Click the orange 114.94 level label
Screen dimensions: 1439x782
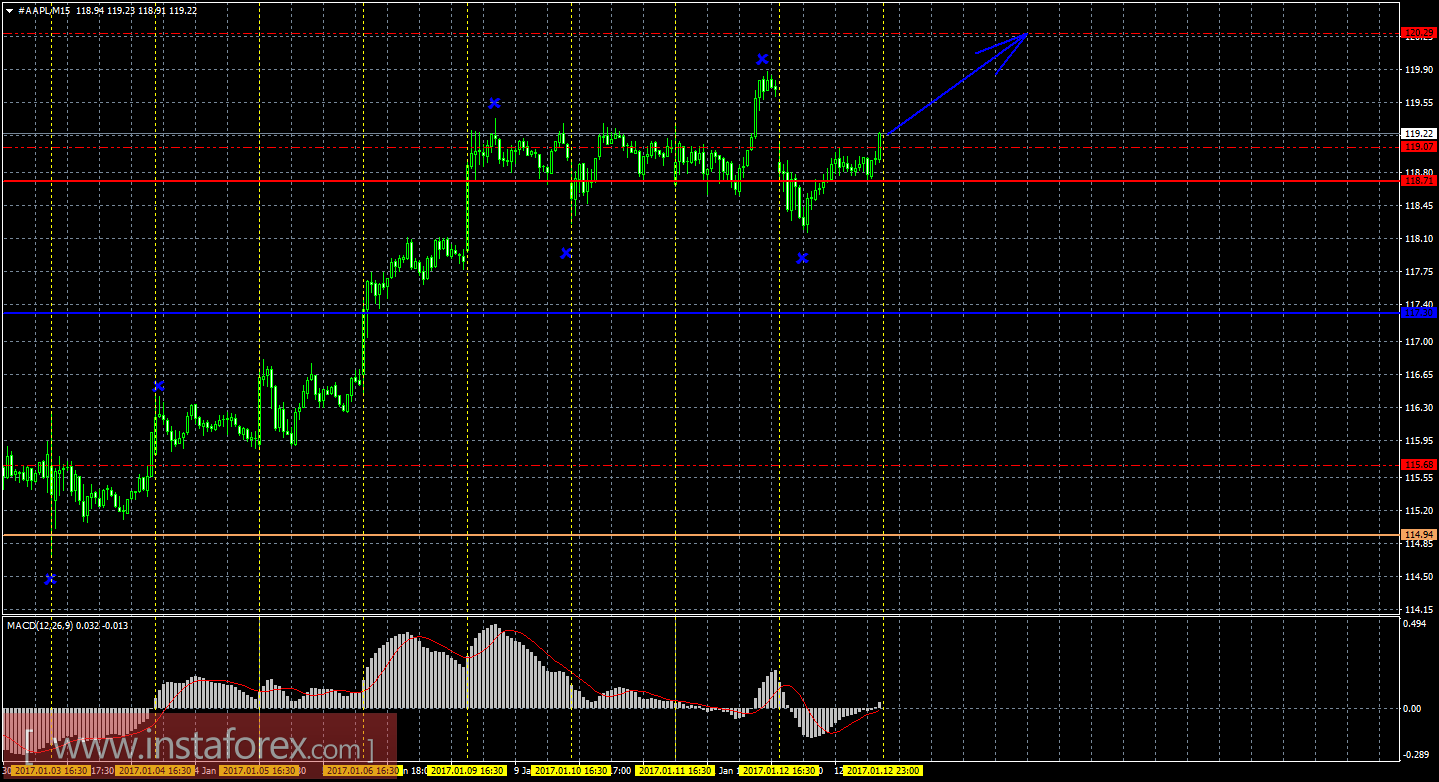coord(1419,535)
